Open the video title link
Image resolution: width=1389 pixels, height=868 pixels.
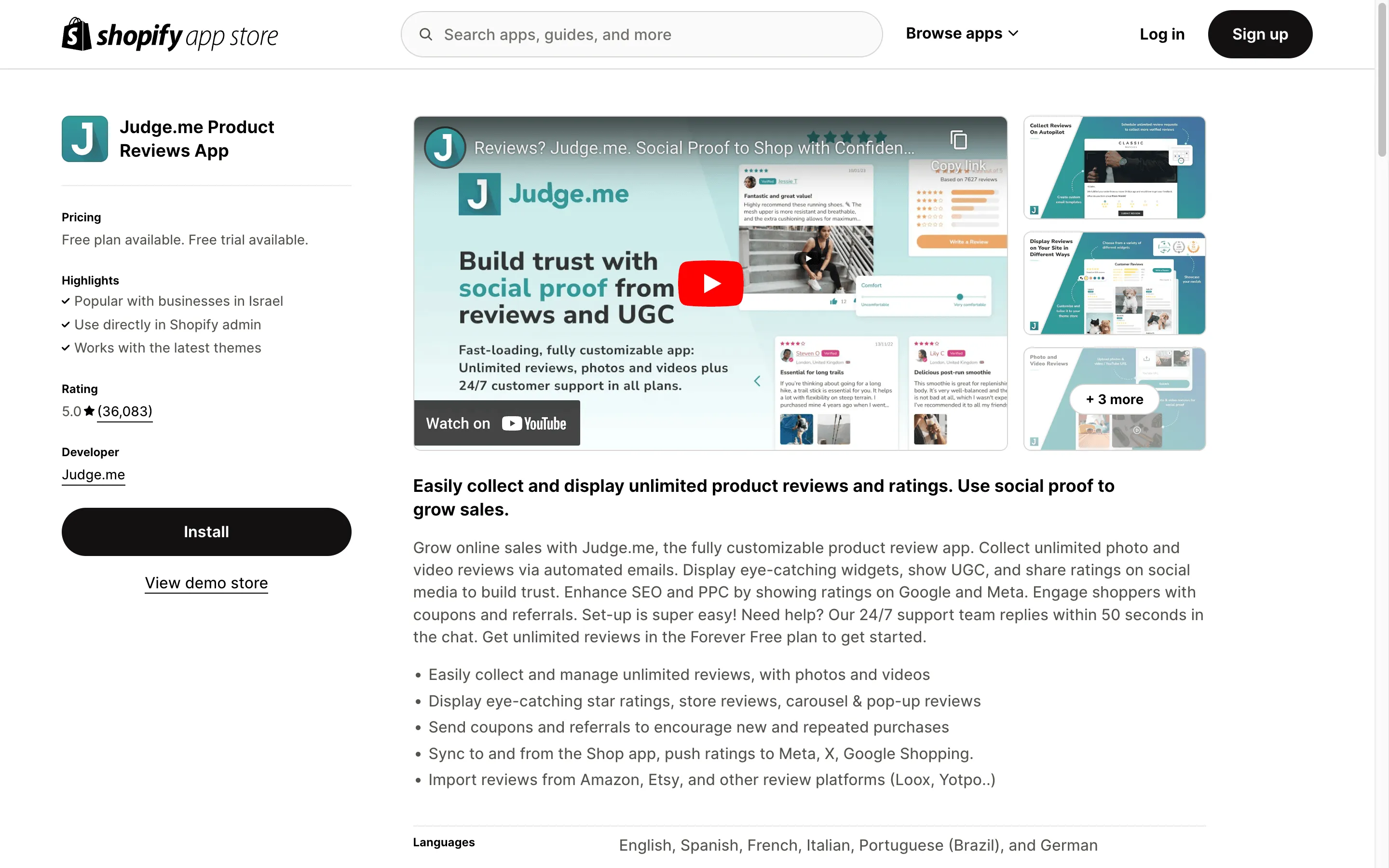pos(694,148)
